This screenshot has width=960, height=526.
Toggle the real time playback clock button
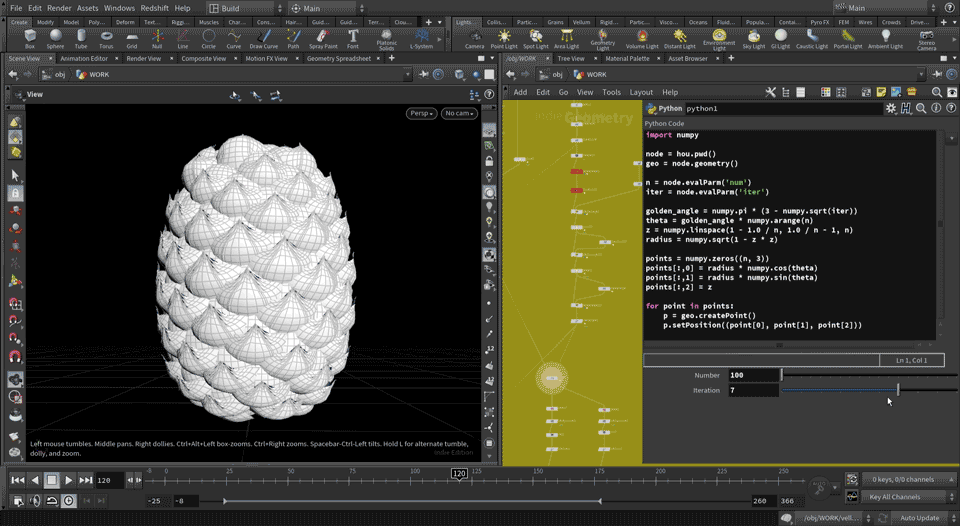[x=68, y=501]
